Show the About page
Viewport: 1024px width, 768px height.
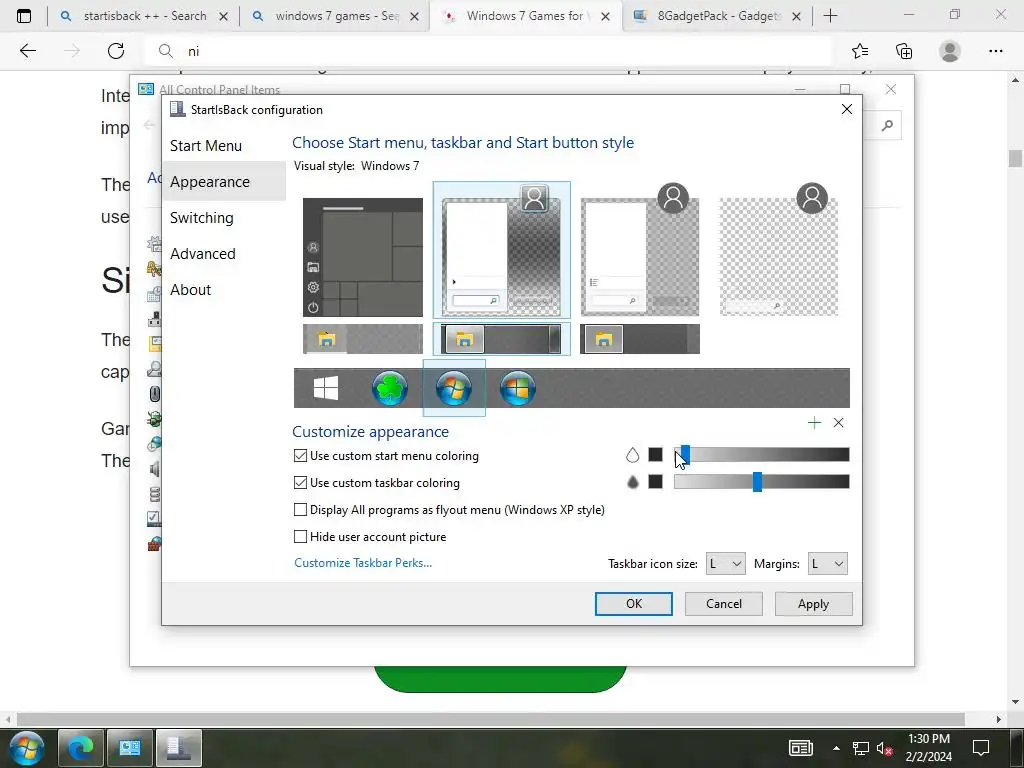pyautogui.click(x=191, y=289)
